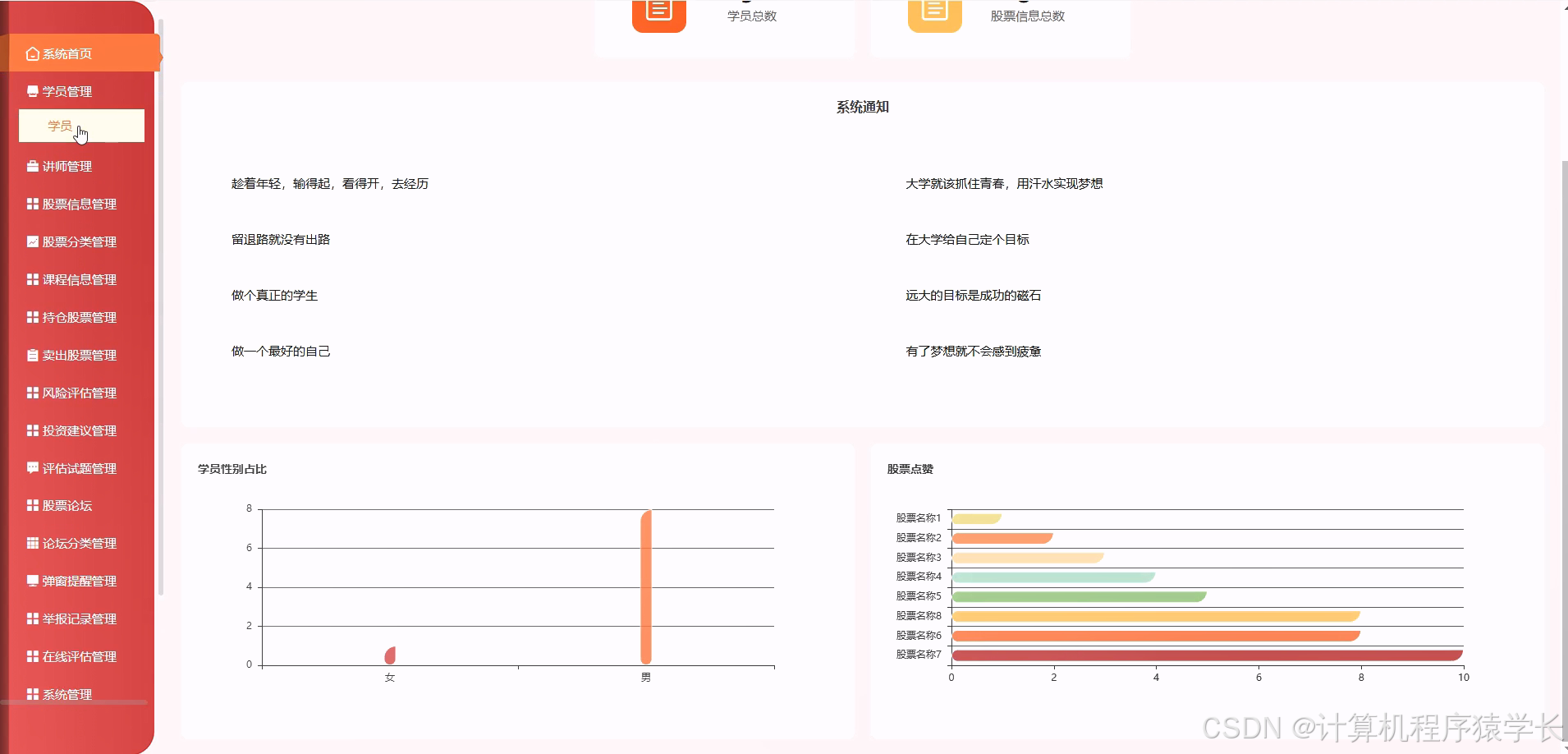Click the grid icon for 风险评估管理
This screenshot has width=1568, height=754.
pyautogui.click(x=33, y=393)
